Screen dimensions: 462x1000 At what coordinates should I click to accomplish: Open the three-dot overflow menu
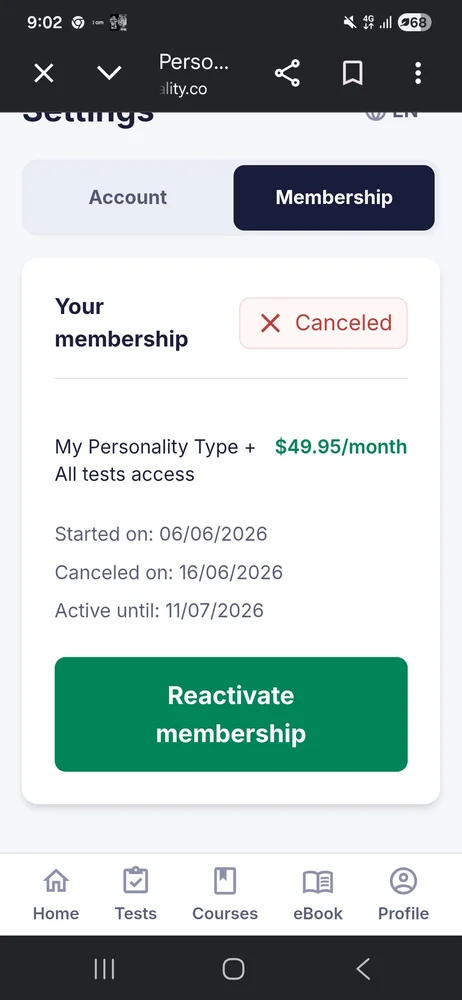coord(417,73)
